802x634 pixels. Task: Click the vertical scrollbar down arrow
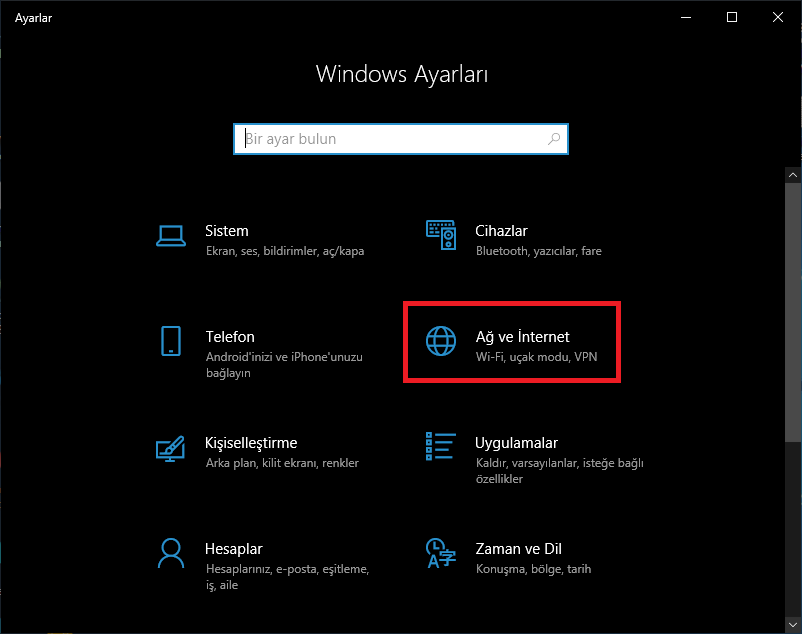[x=793, y=624]
